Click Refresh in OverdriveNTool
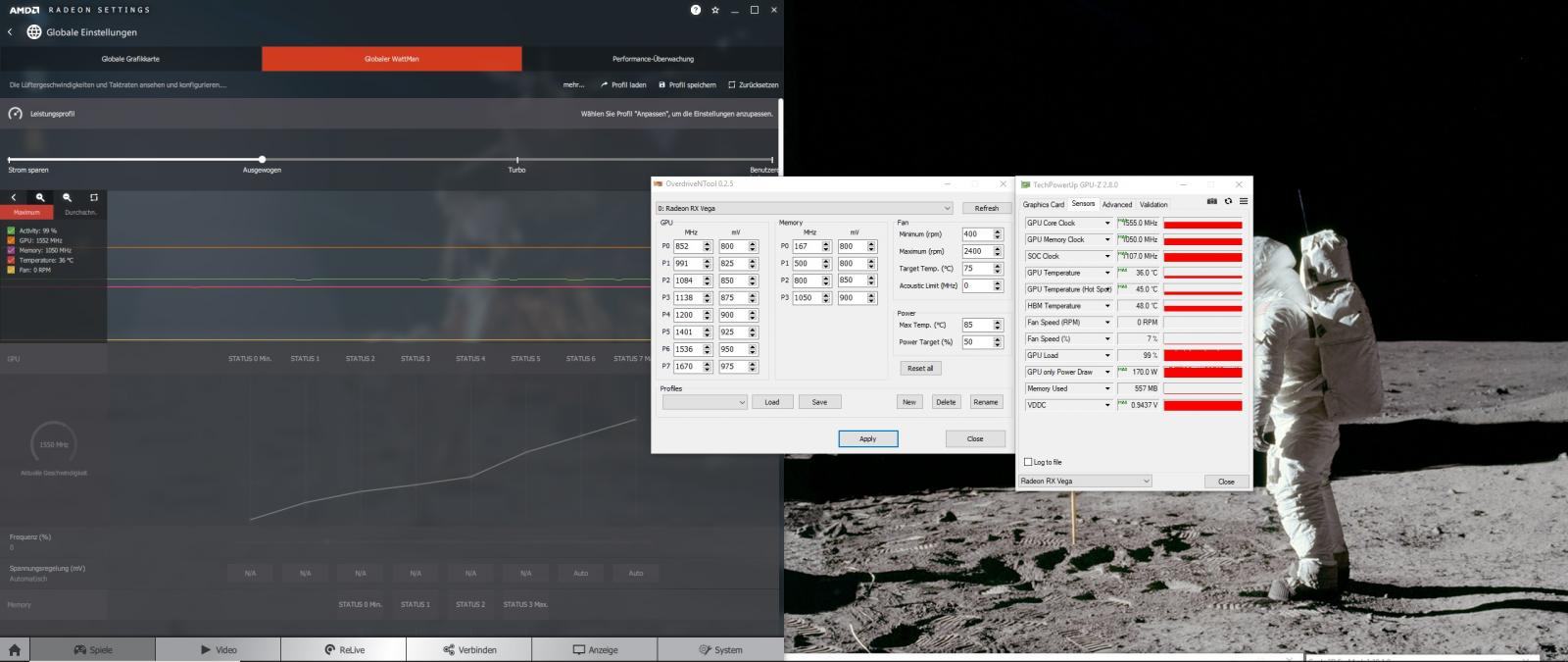Screen dimensions: 1568x662 (987, 208)
